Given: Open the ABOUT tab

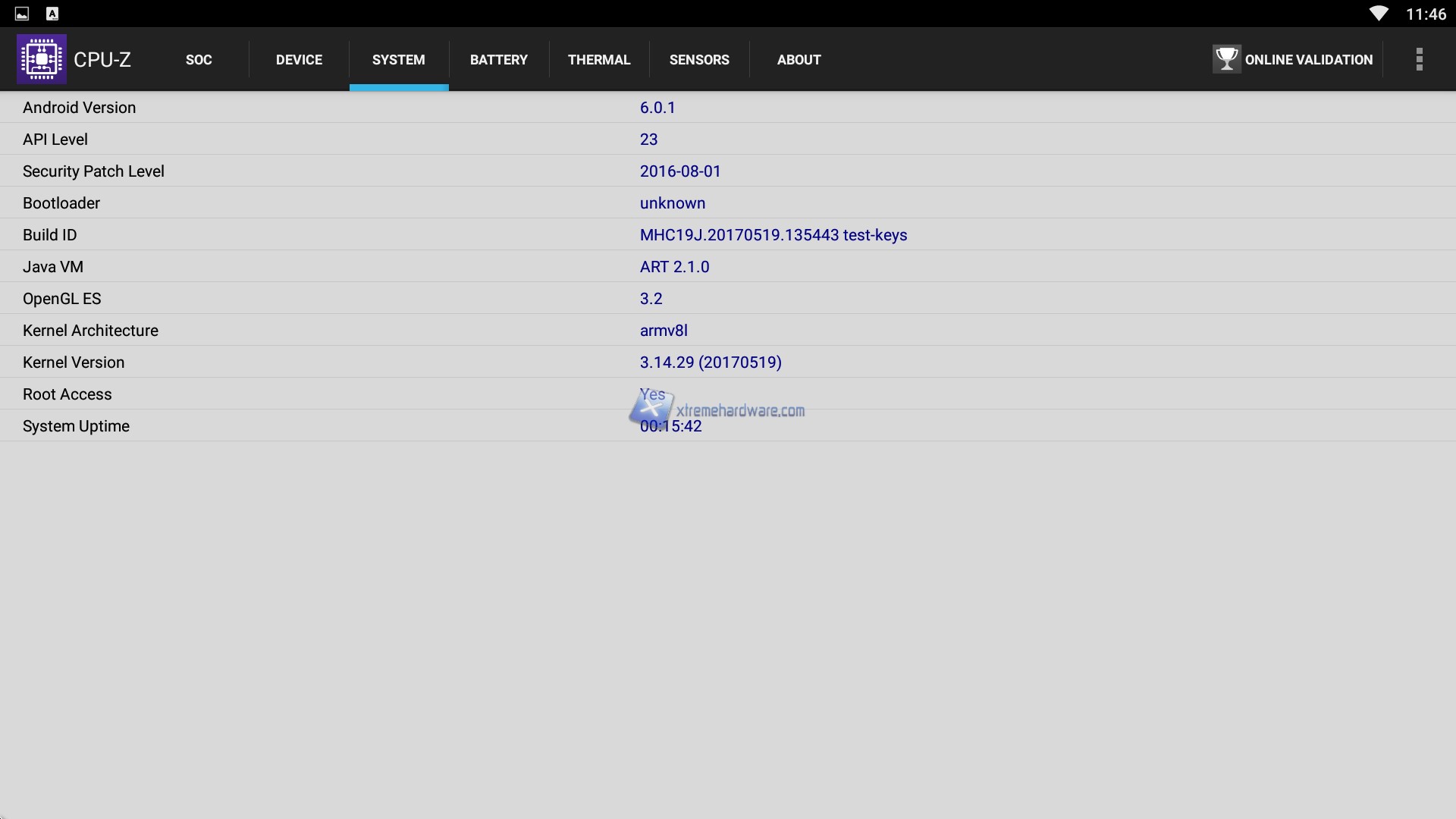Looking at the screenshot, I should click(799, 60).
